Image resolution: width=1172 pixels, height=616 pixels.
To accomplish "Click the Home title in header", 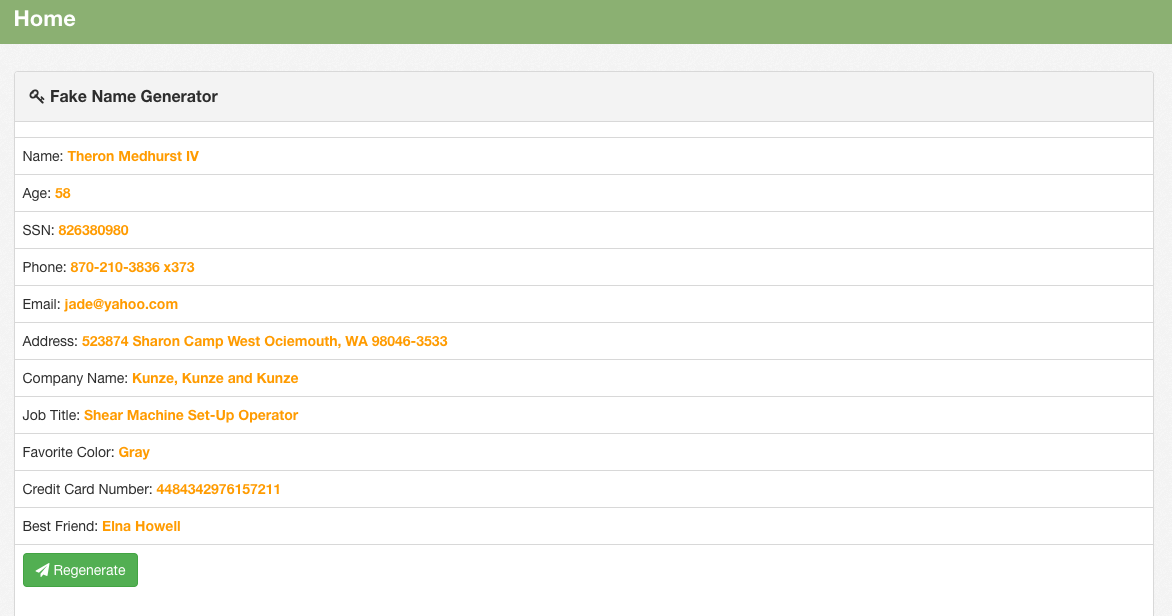I will [x=45, y=19].
